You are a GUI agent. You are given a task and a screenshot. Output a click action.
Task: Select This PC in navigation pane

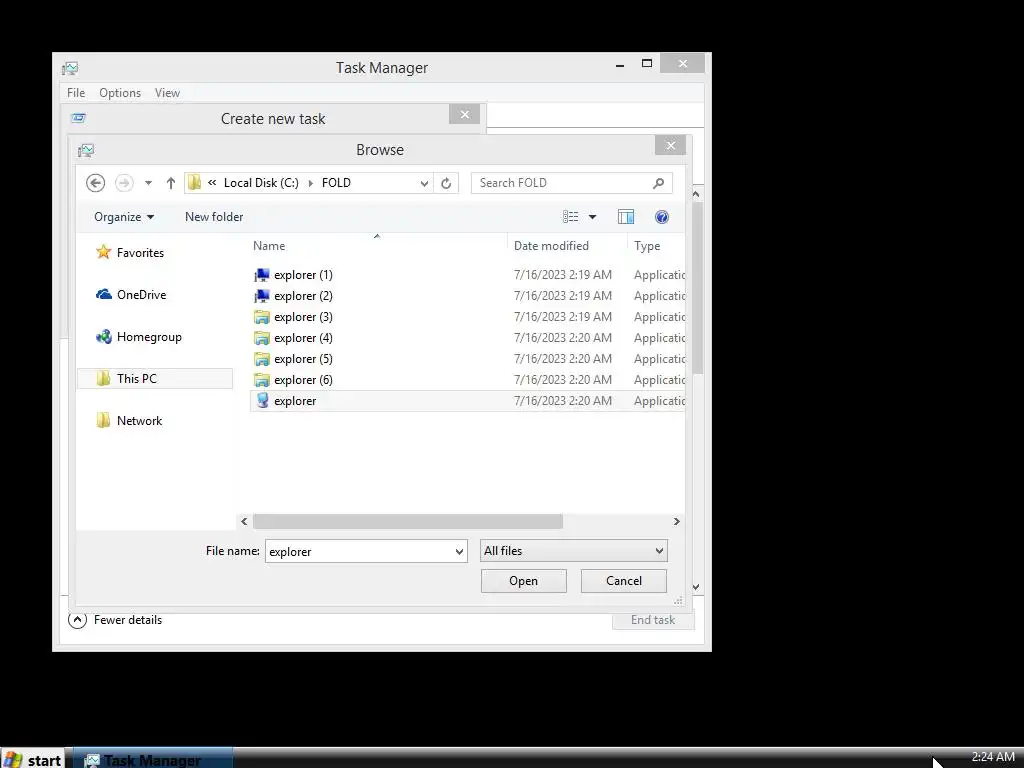click(155, 379)
